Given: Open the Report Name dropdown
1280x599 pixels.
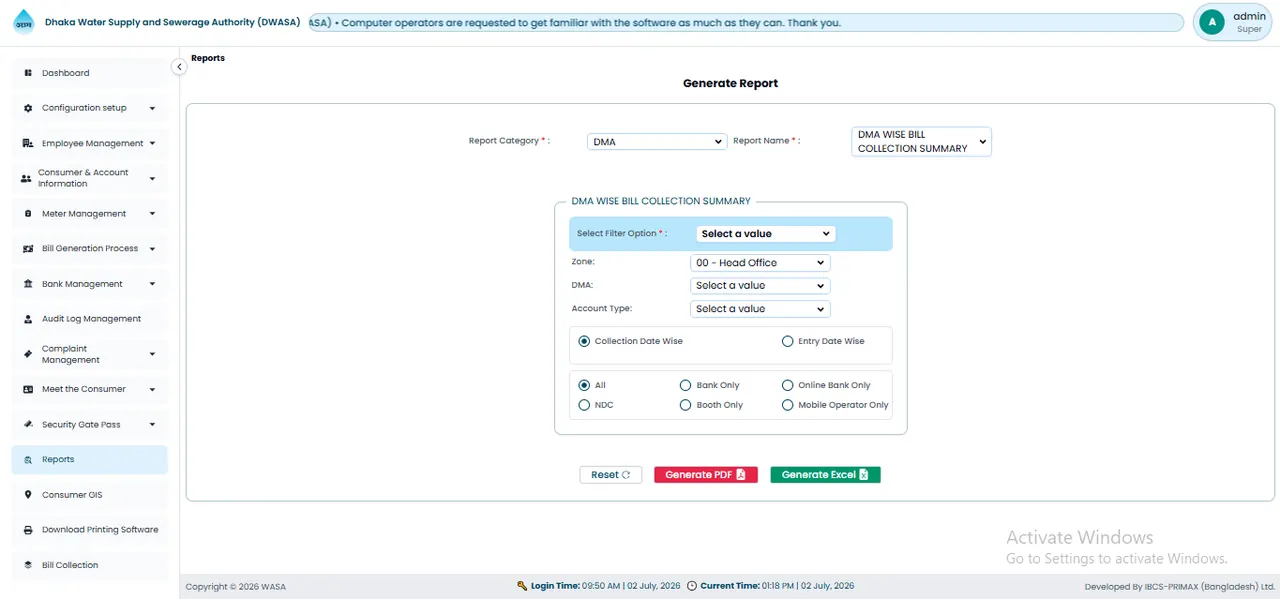Looking at the screenshot, I should 921,141.
